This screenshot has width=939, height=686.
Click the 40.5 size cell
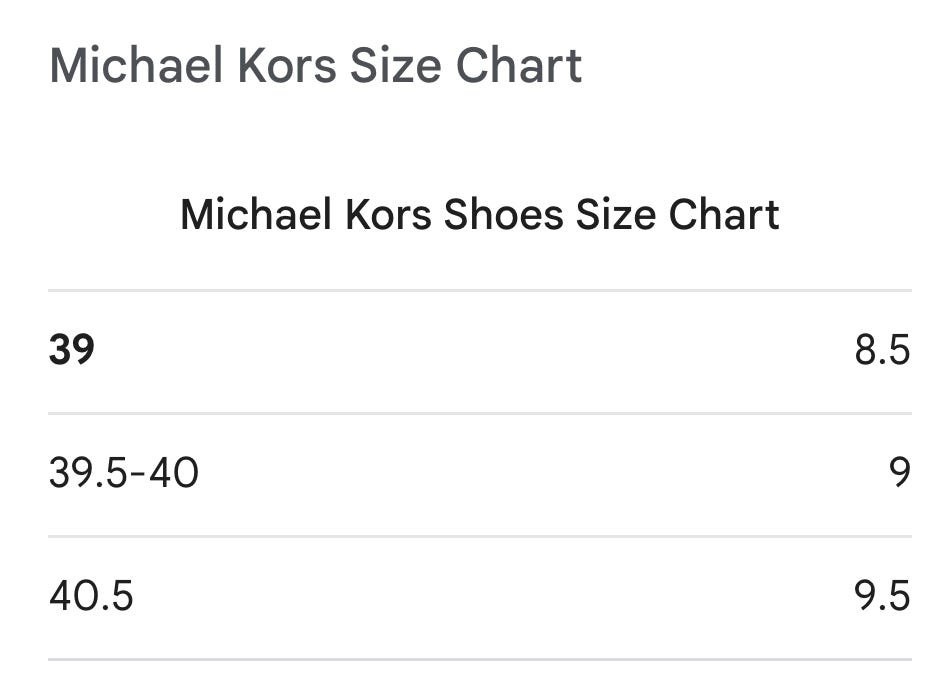[91, 596]
